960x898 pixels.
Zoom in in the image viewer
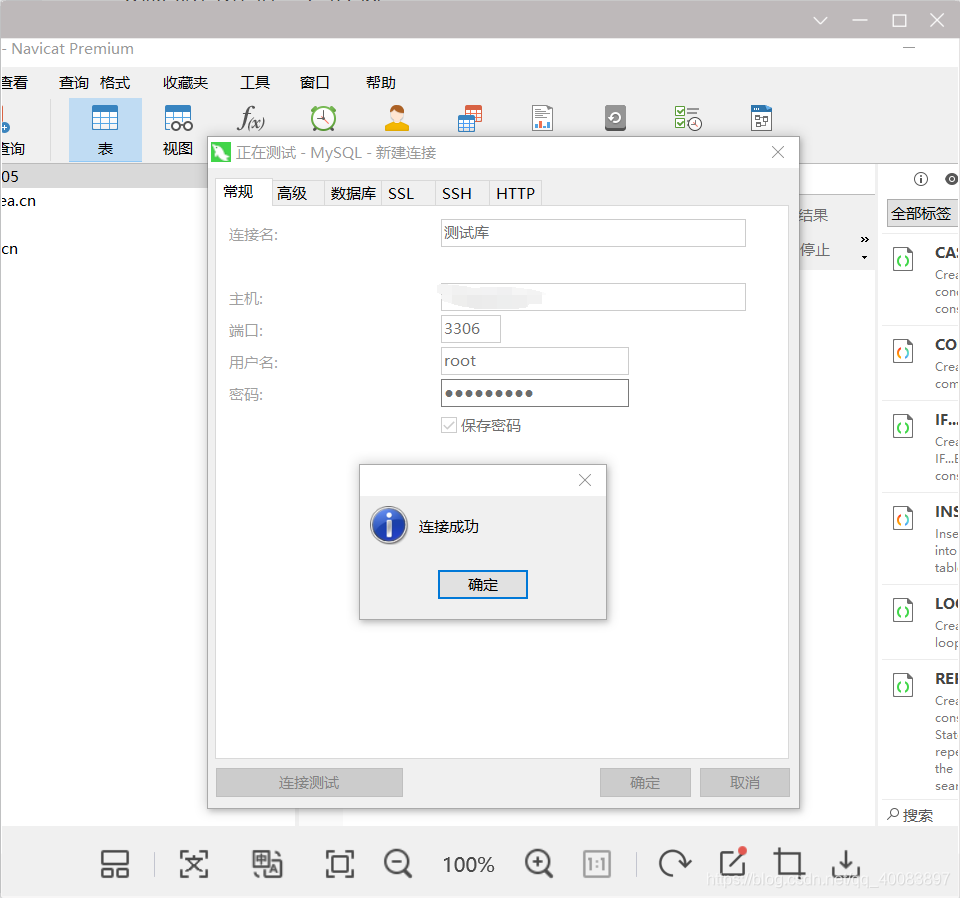pos(539,864)
